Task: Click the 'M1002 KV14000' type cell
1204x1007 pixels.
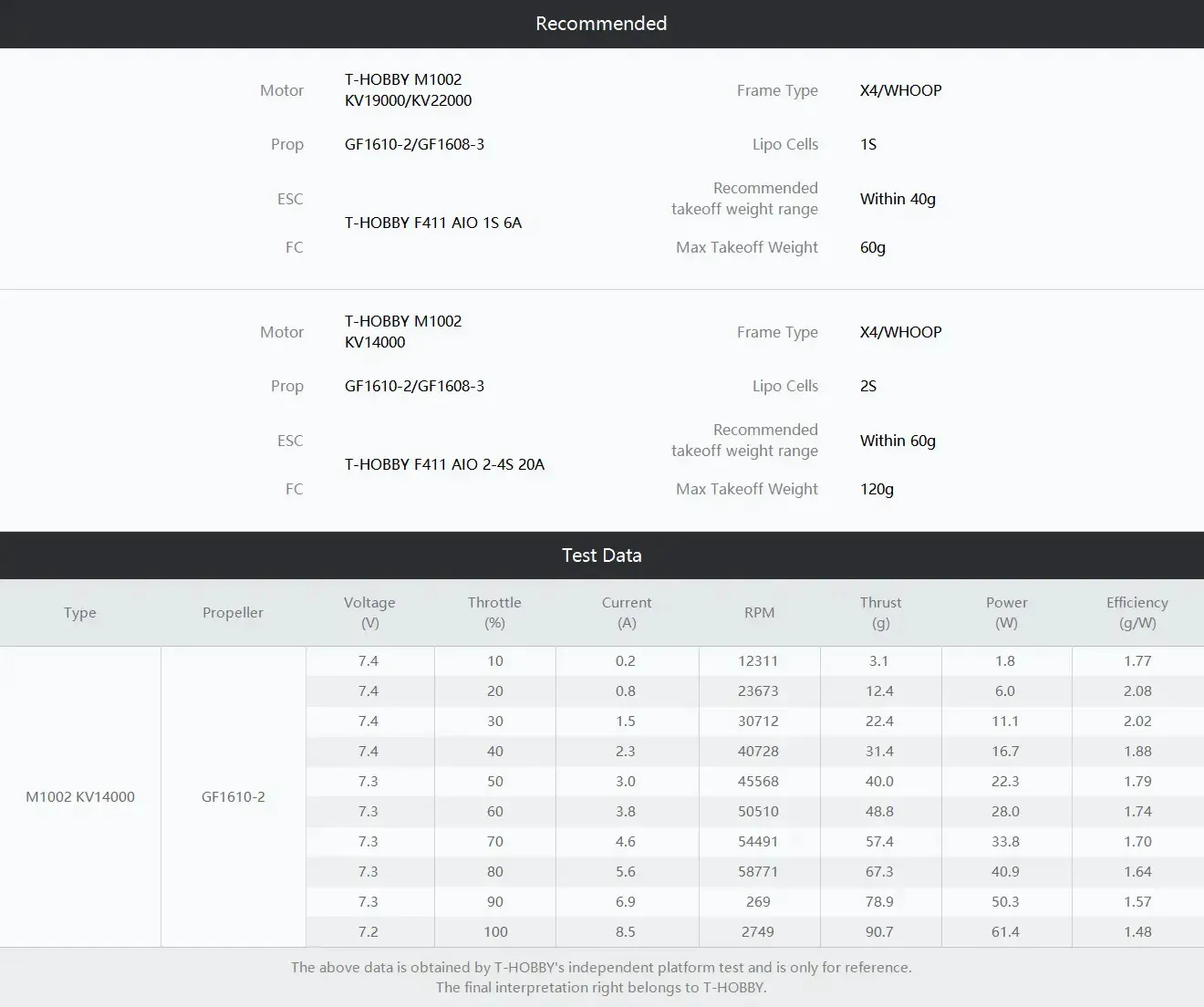Action: point(80,796)
